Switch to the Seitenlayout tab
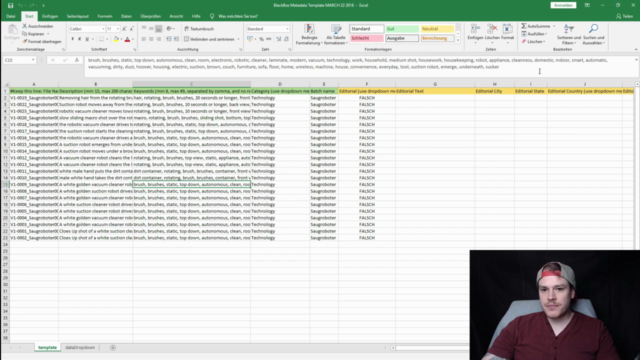Viewport: 640px width, 360px height. tap(78, 16)
